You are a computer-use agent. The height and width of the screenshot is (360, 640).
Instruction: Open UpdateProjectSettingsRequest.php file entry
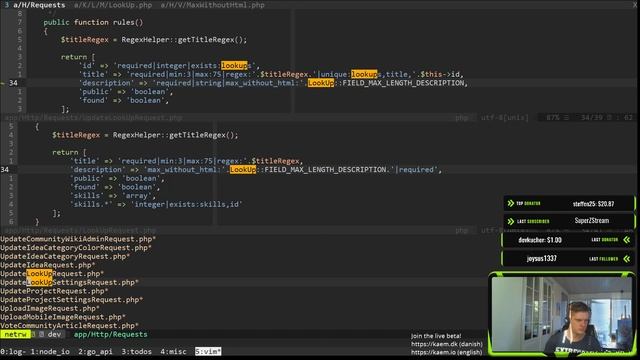(71, 300)
